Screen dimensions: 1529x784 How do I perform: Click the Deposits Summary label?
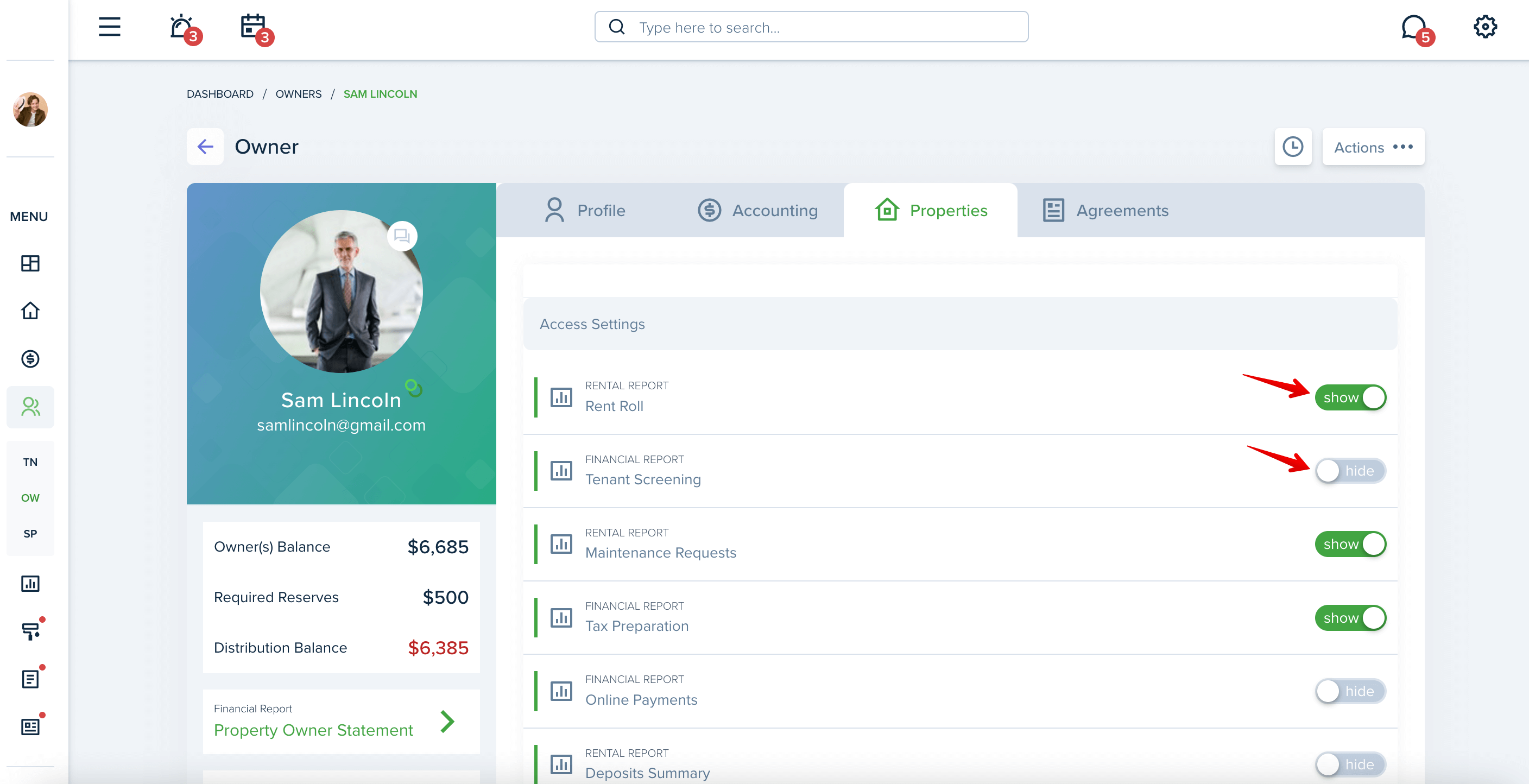pos(648,773)
